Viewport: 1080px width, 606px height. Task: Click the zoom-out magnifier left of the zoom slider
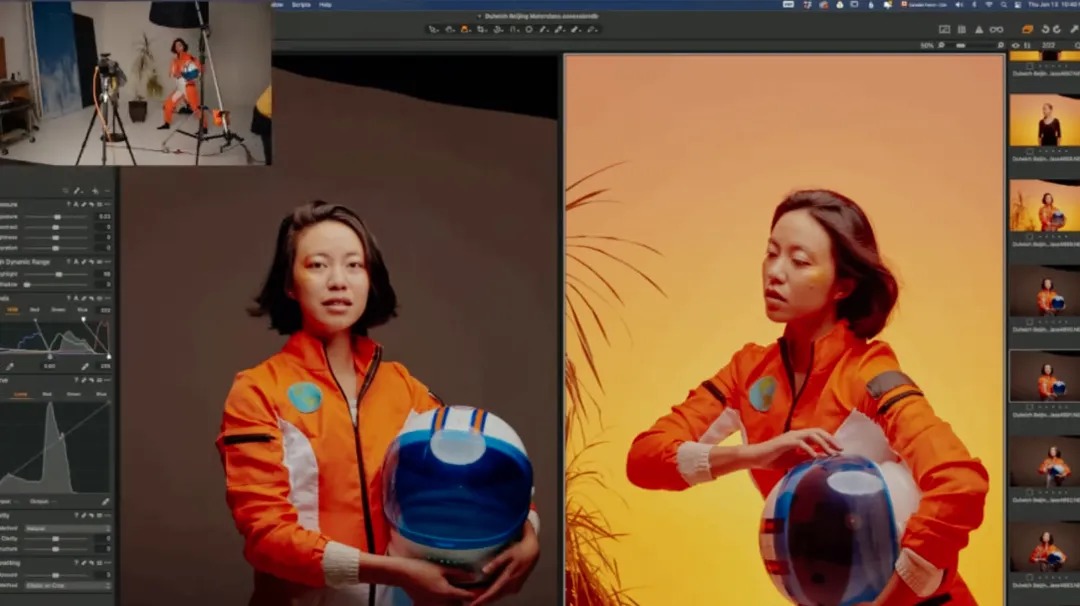942,45
